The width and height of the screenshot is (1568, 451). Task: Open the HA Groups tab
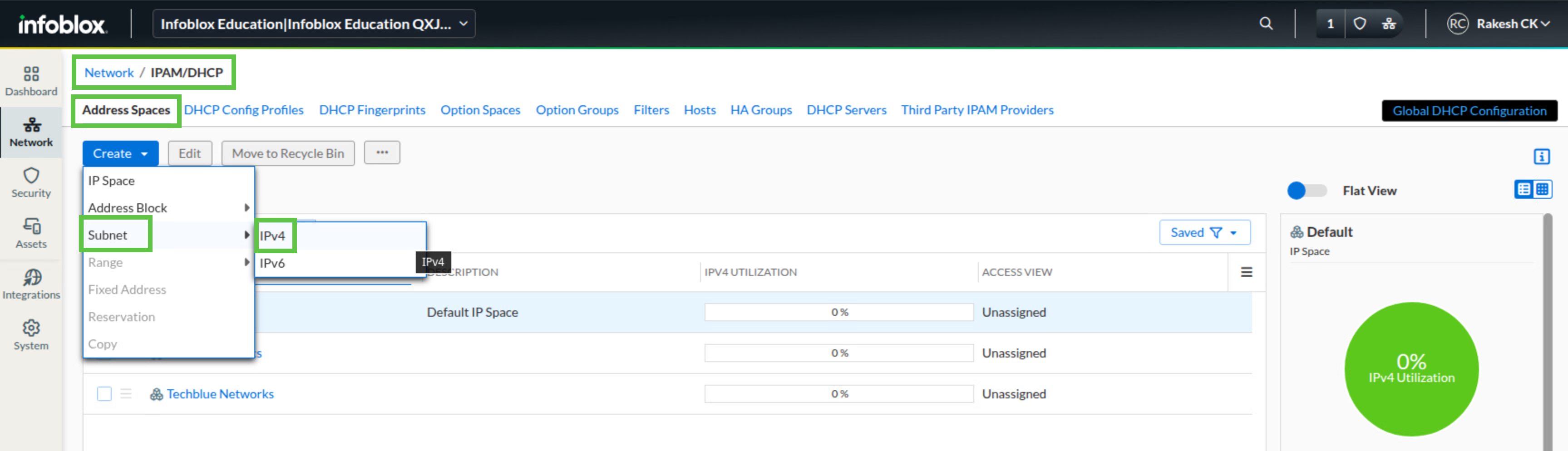(x=761, y=110)
